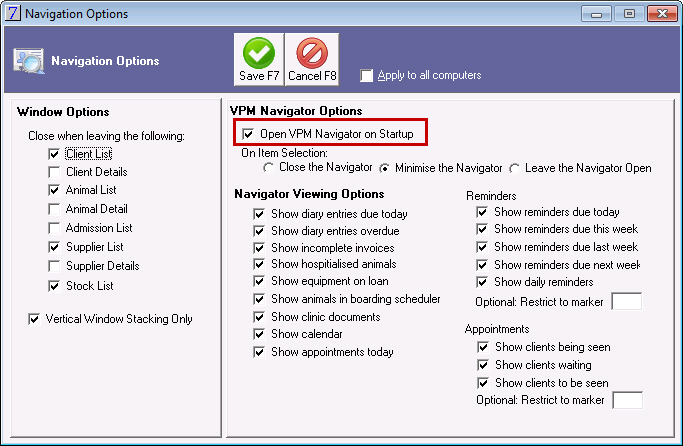The width and height of the screenshot is (683, 446).
Task: Toggle Show animals in boarding scheduler
Action: [x=259, y=299]
